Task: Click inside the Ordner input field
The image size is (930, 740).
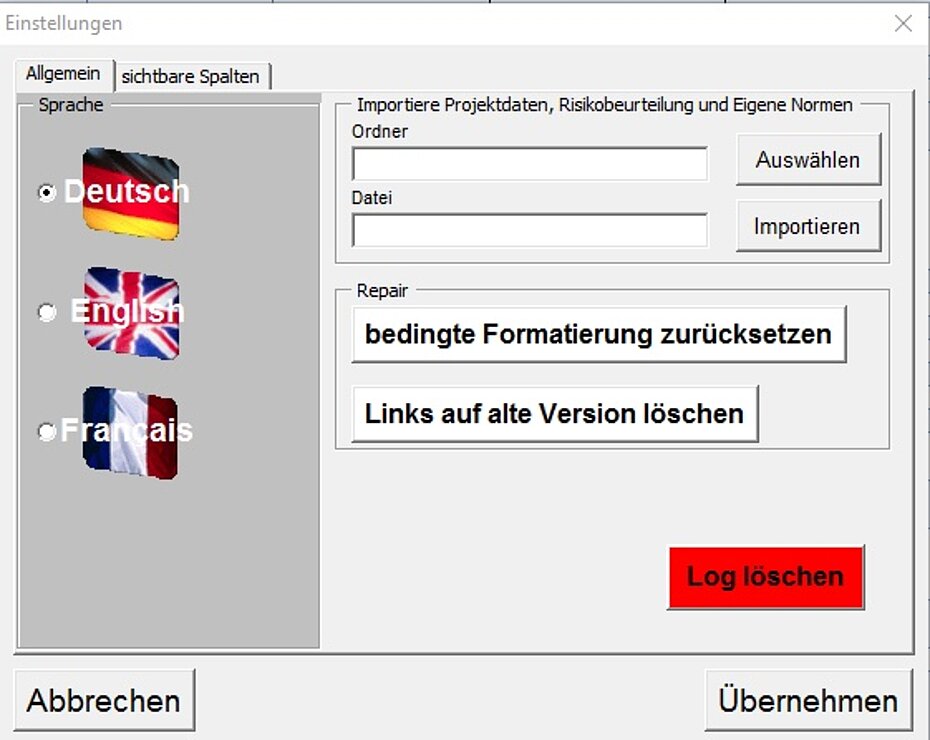Action: pos(528,163)
